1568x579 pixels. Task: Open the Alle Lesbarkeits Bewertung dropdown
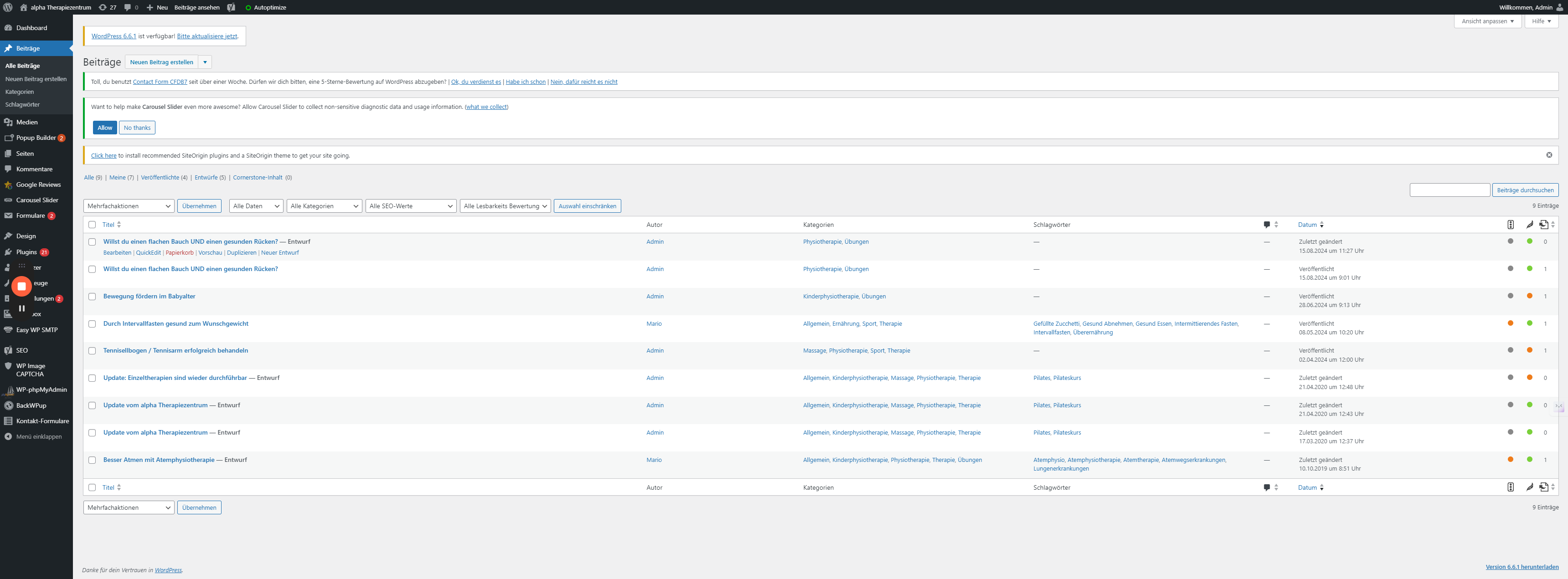pyautogui.click(x=505, y=206)
